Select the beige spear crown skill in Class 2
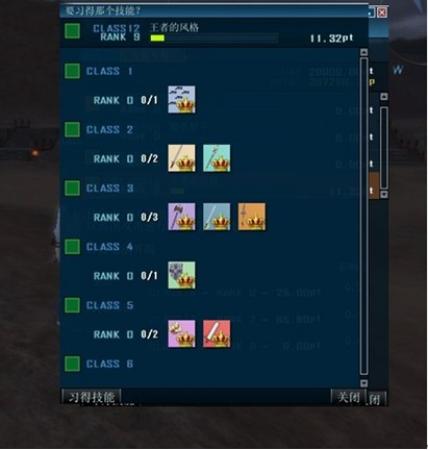The height and width of the screenshot is (450, 428). (182, 158)
